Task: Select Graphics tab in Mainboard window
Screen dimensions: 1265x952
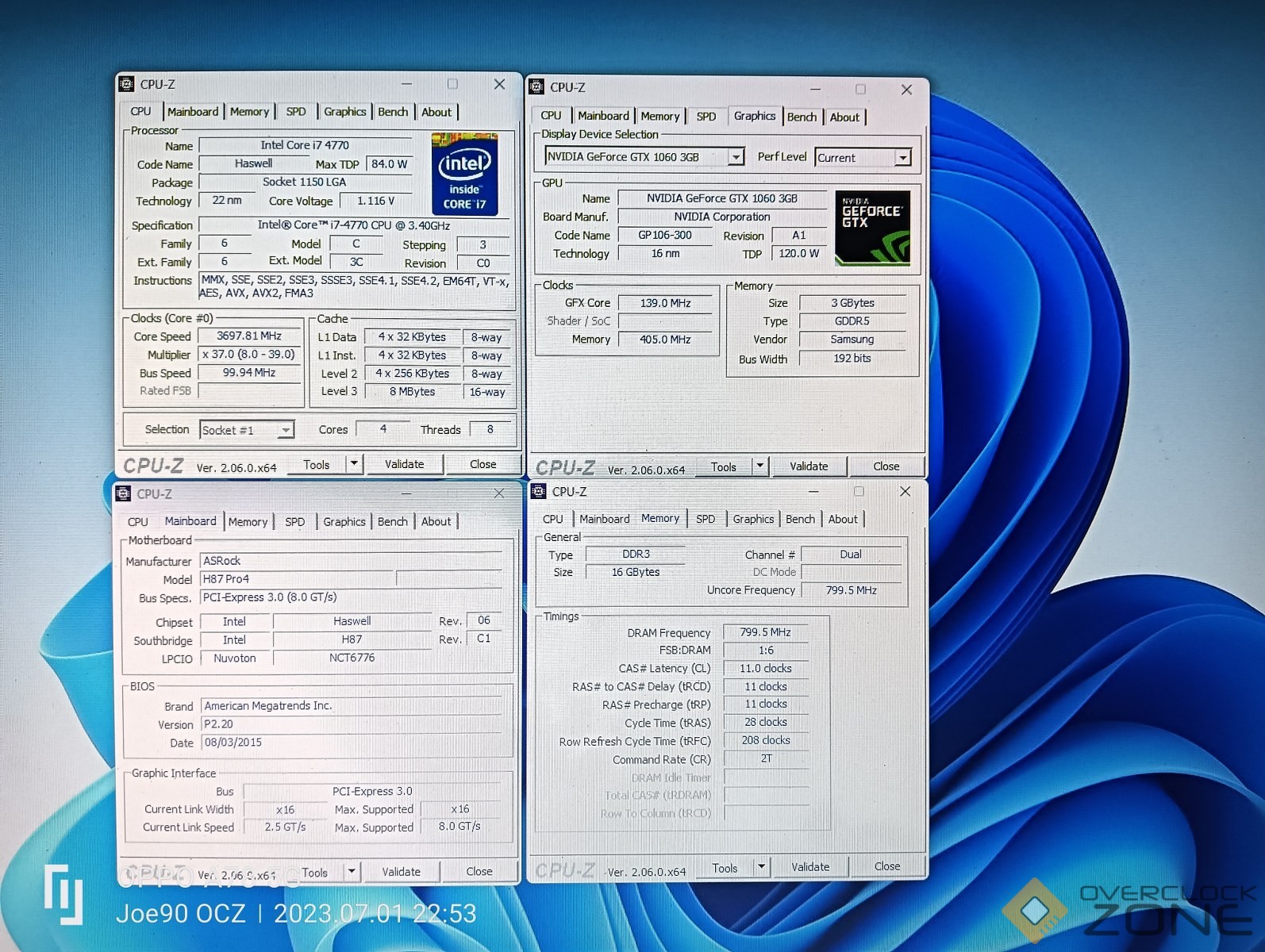Action: 344,522
